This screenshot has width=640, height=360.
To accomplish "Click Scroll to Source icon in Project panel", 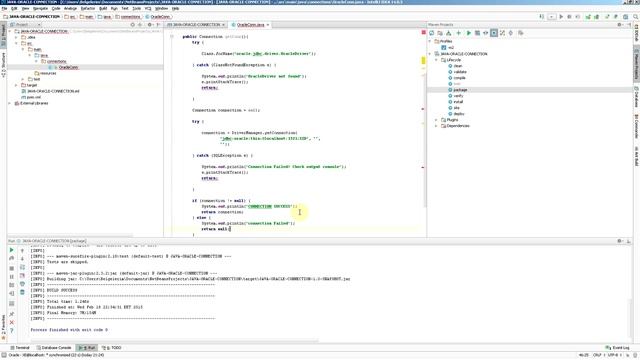I will tap(132, 25).
